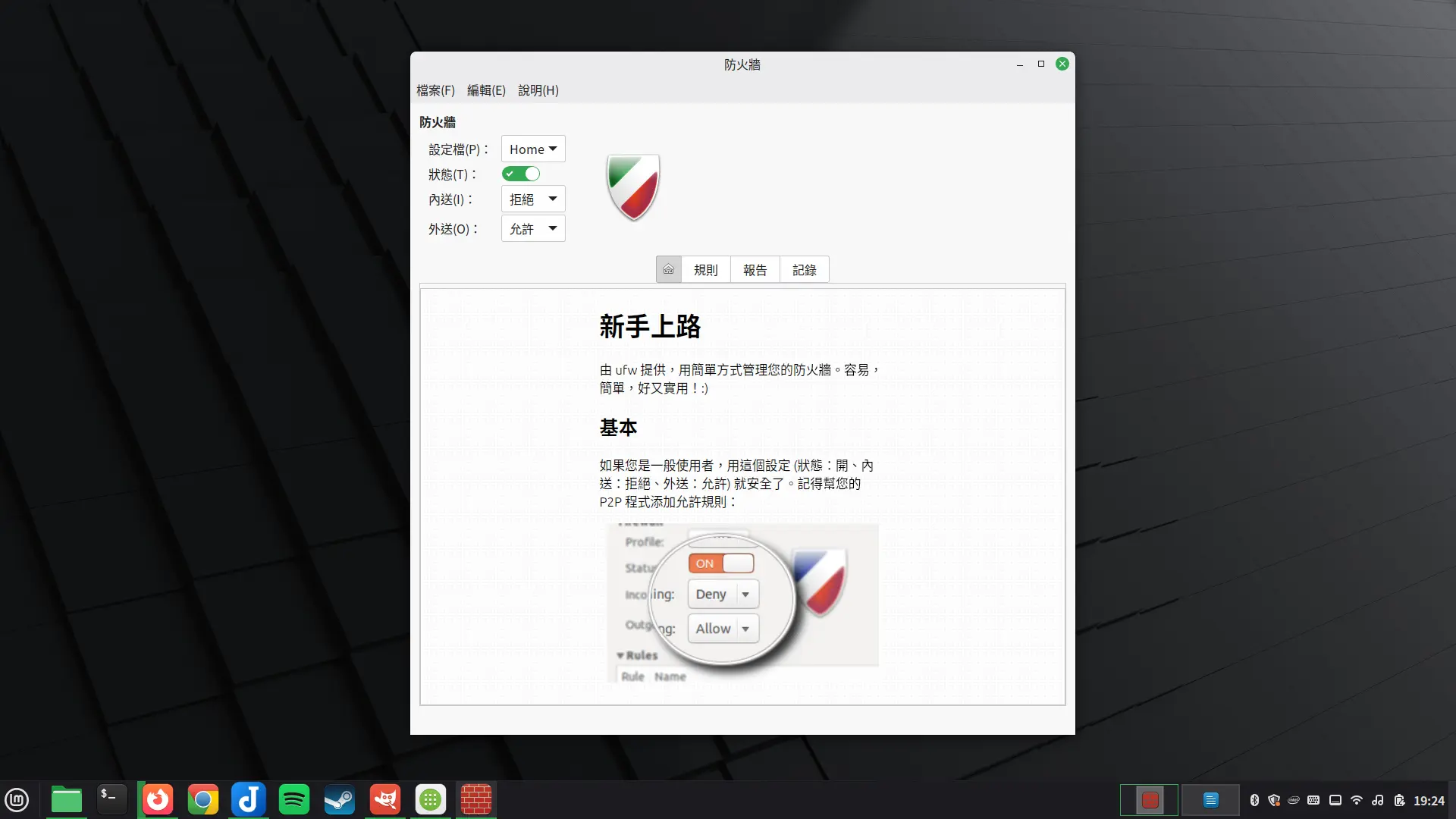This screenshot has height=819, width=1456.
Task: Open the update shield tray icon
Action: tap(1273, 800)
